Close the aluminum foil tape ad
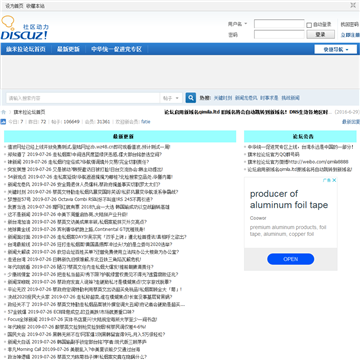Image resolution: width=360 pixels, height=360 pixels. (x=334, y=180)
